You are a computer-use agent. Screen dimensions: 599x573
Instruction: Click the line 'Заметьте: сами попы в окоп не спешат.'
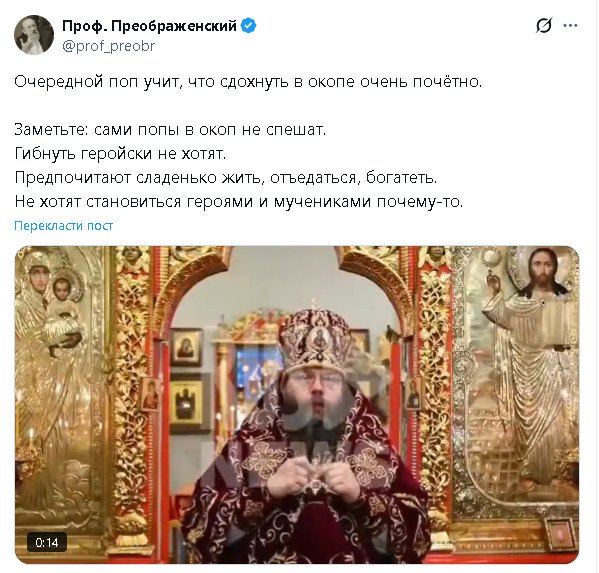pos(170,129)
